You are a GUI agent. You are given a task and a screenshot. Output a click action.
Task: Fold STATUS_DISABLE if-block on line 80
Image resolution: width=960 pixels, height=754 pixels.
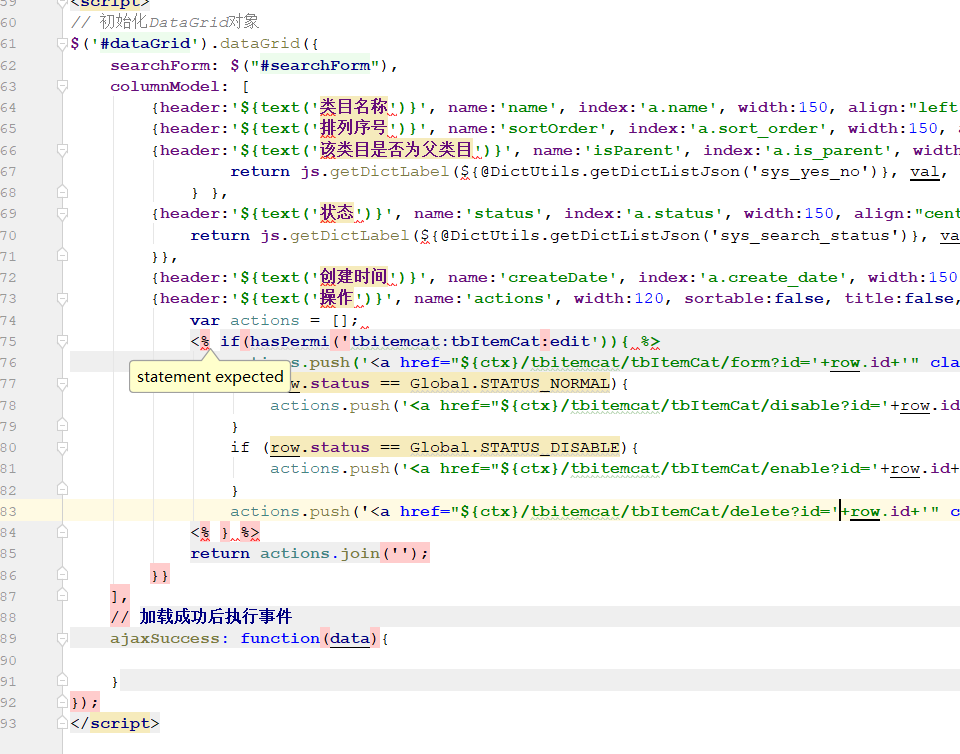[62, 447]
